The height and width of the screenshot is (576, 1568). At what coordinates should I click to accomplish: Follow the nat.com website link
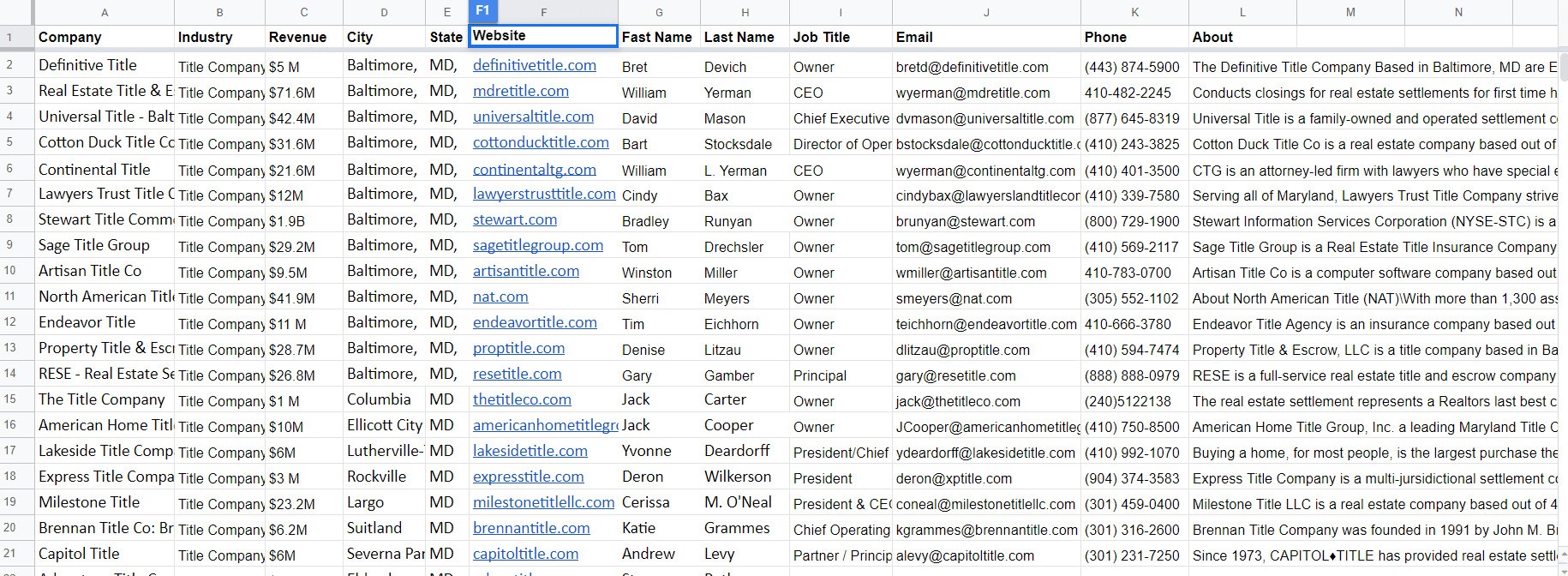coord(500,297)
